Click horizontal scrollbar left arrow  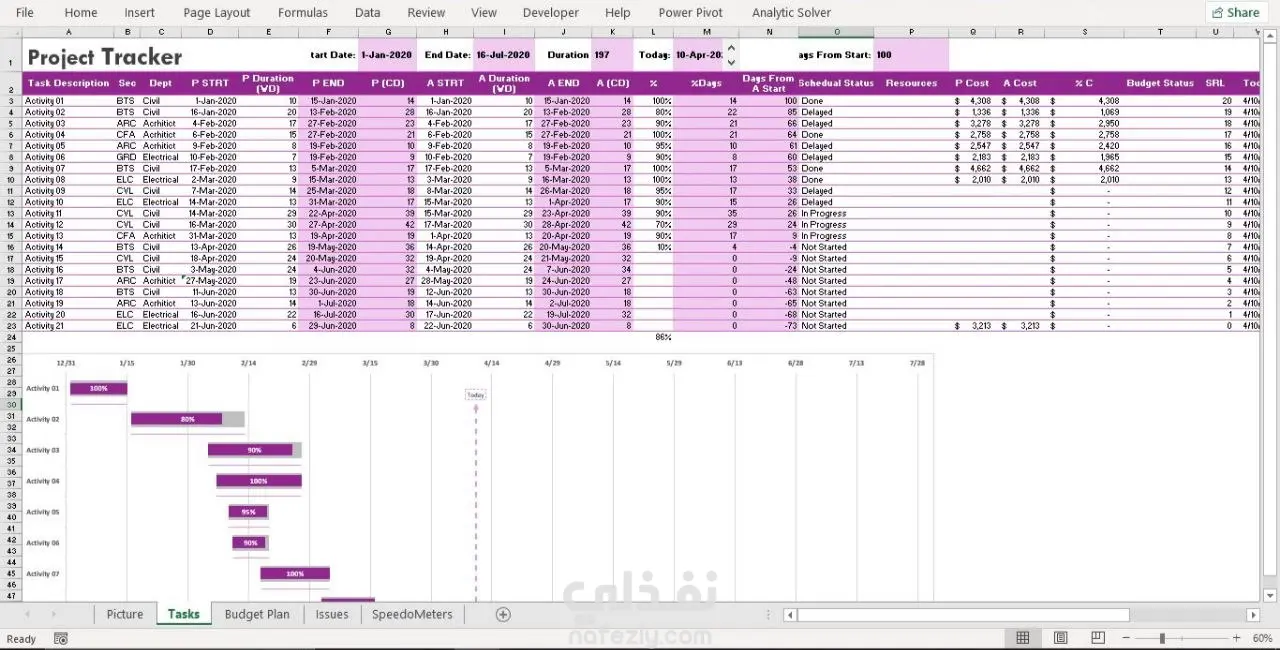790,615
